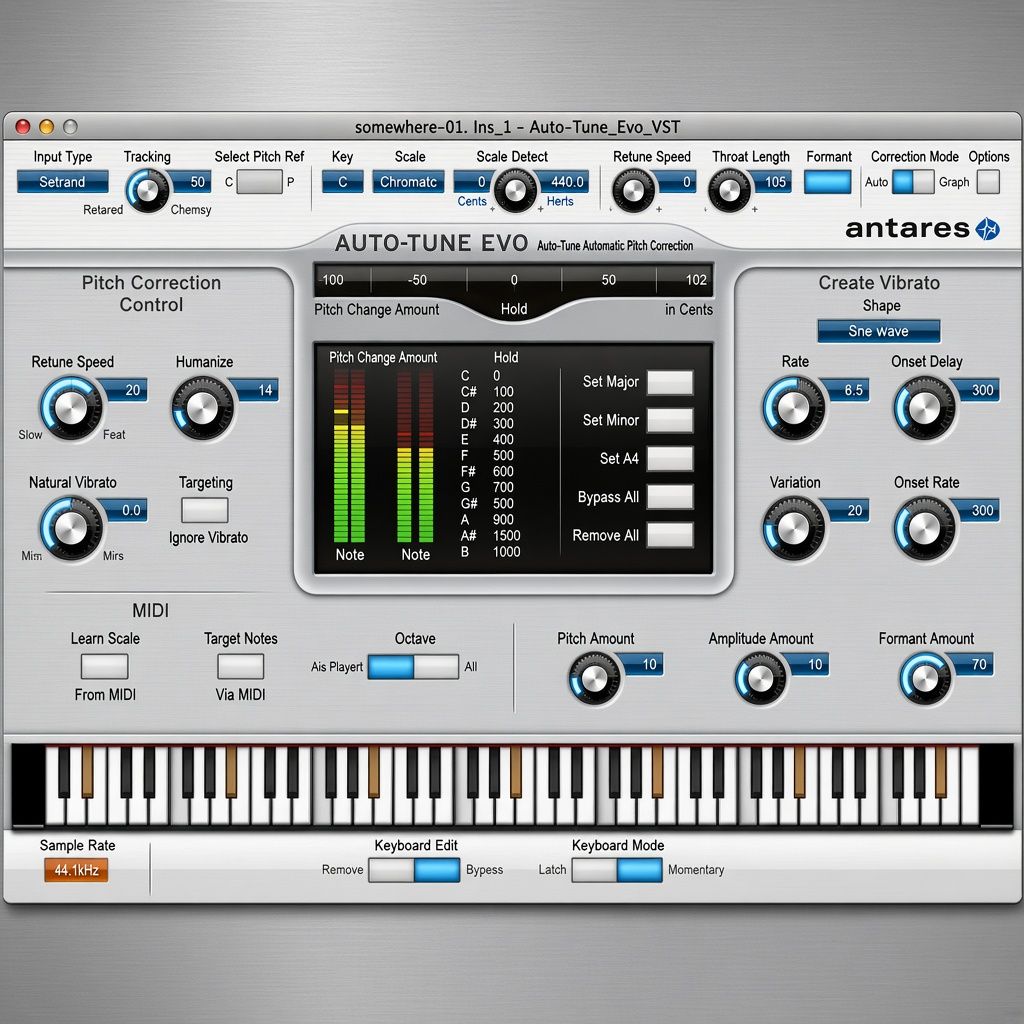The height and width of the screenshot is (1024, 1024).
Task: Click the F# row showing 600
Action: point(488,472)
